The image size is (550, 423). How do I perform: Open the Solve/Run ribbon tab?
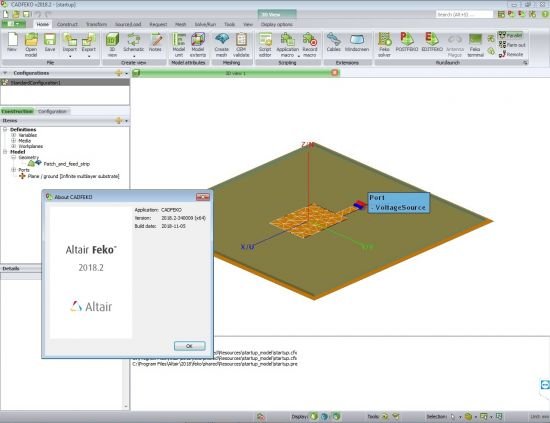pyautogui.click(x=205, y=24)
